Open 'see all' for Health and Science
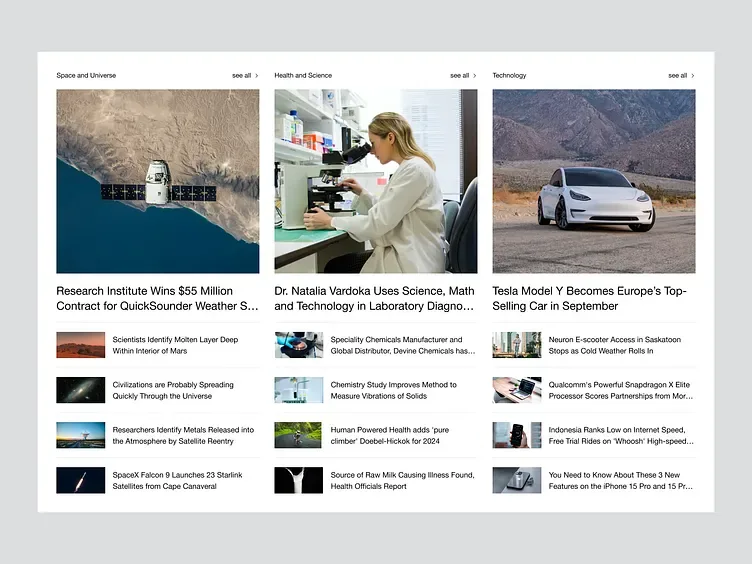The width and height of the screenshot is (752, 564). click(459, 75)
